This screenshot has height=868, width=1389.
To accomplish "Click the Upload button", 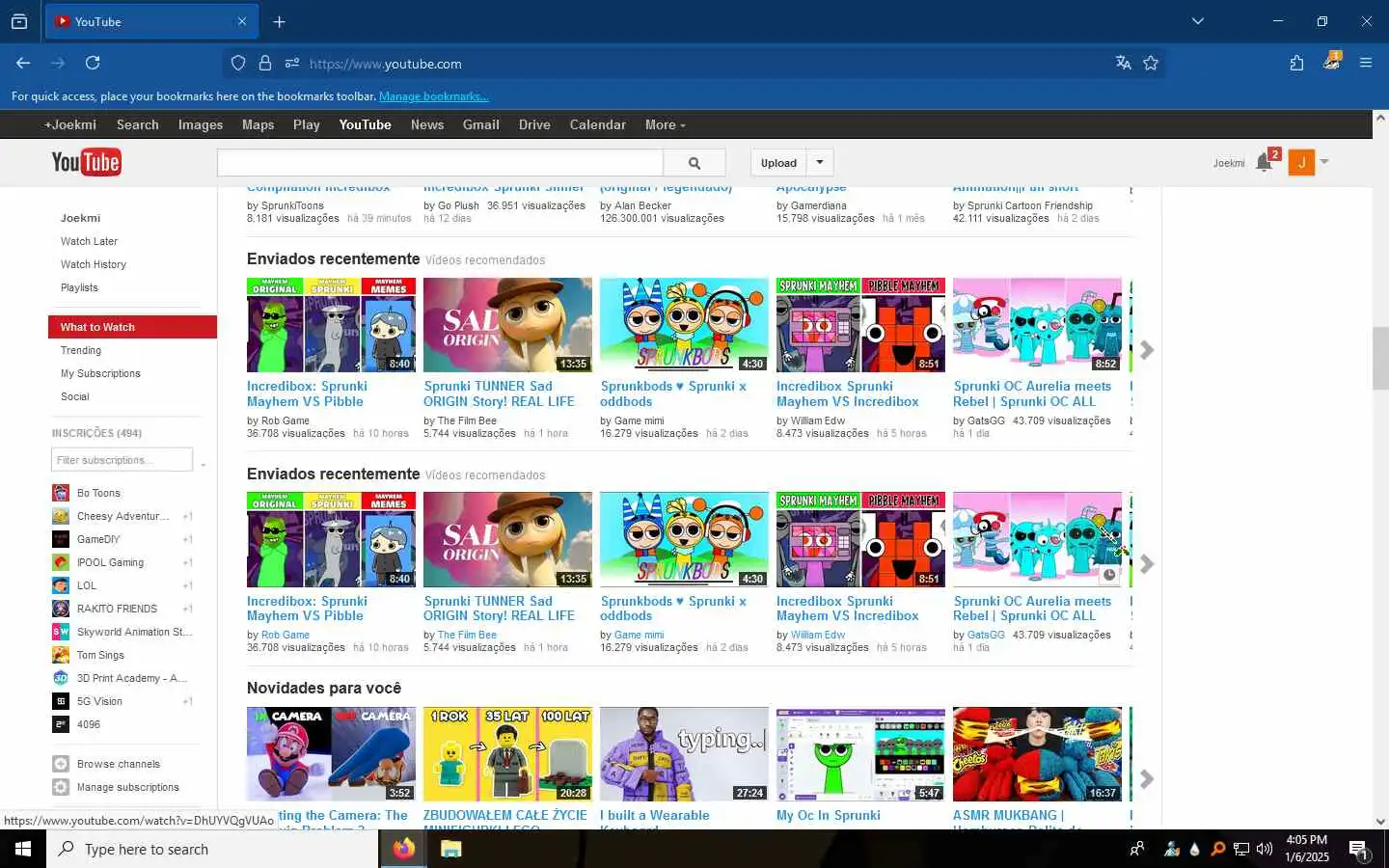I will (778, 162).
